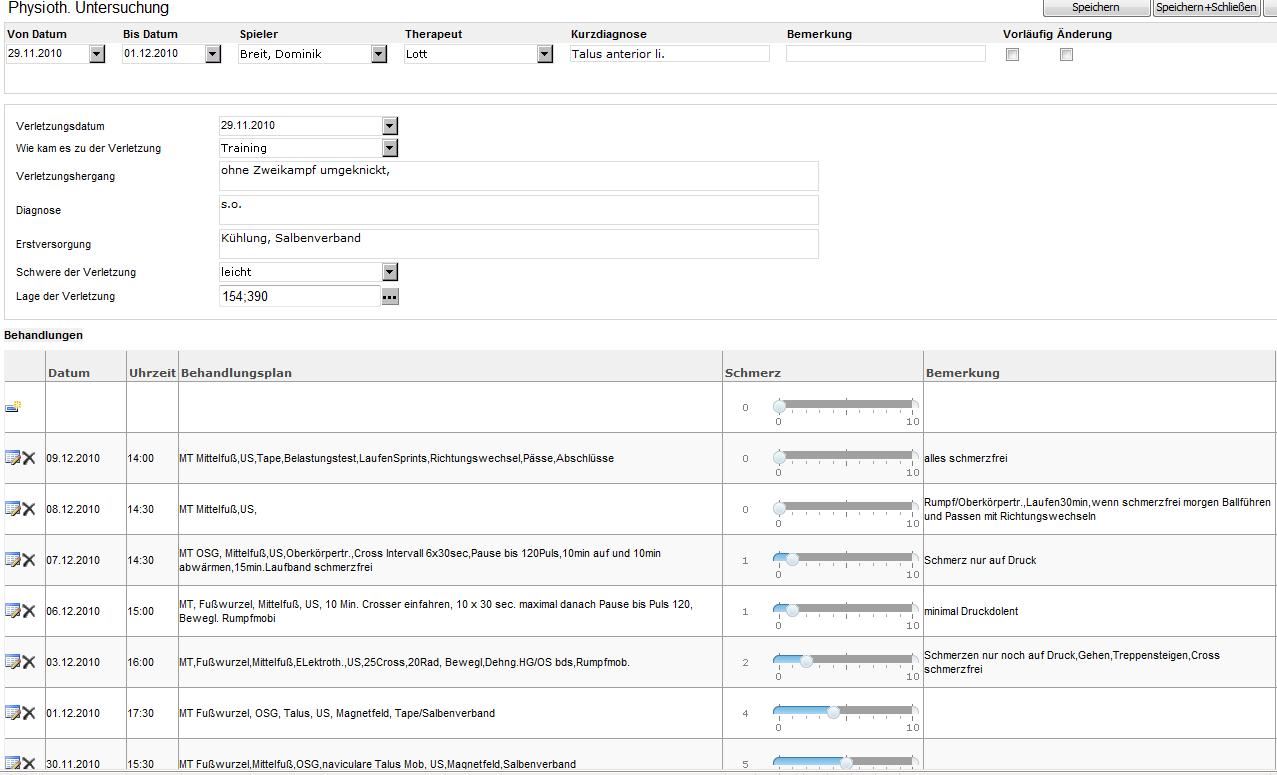Expand the 'Wie kam es zu der Verletzung' dropdown
The width and height of the screenshot is (1277, 775).
390,148
